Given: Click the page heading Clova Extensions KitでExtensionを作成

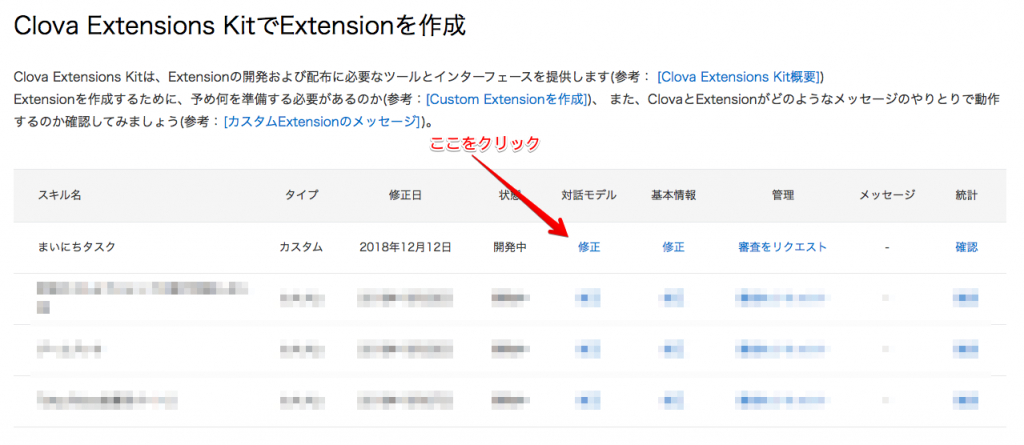Looking at the screenshot, I should point(240,26).
